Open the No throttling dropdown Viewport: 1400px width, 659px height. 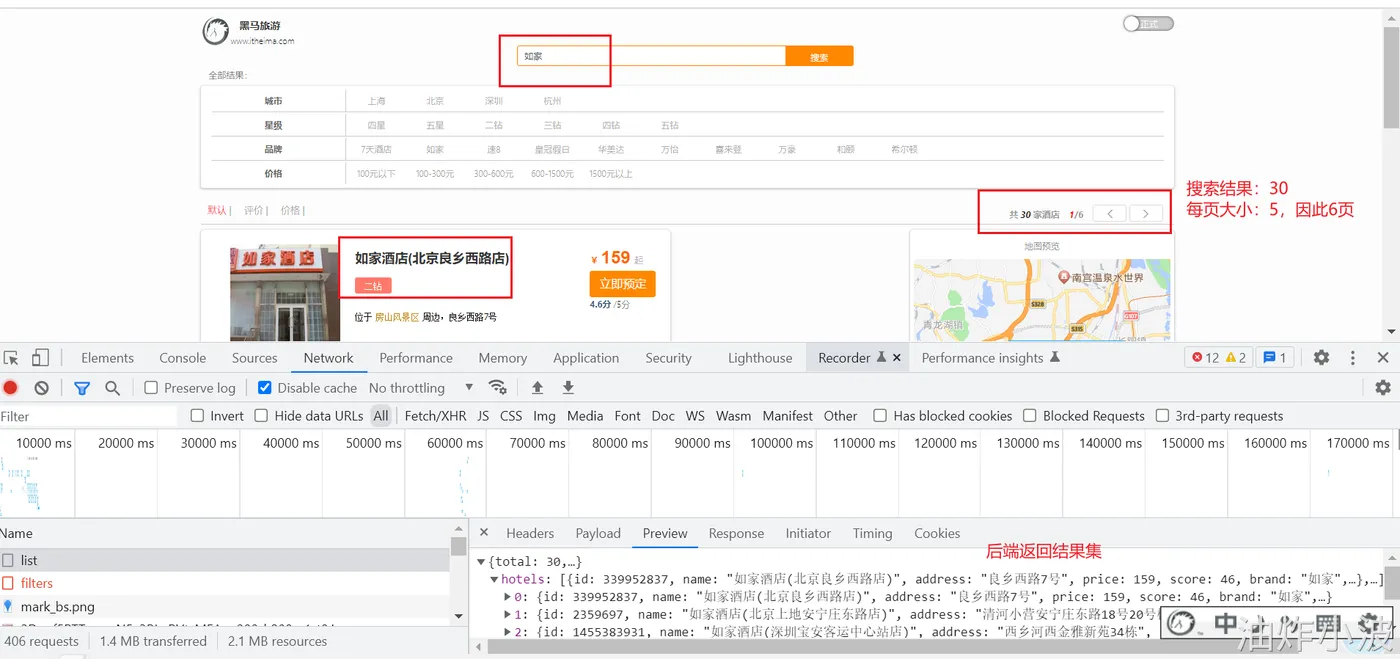click(420, 388)
